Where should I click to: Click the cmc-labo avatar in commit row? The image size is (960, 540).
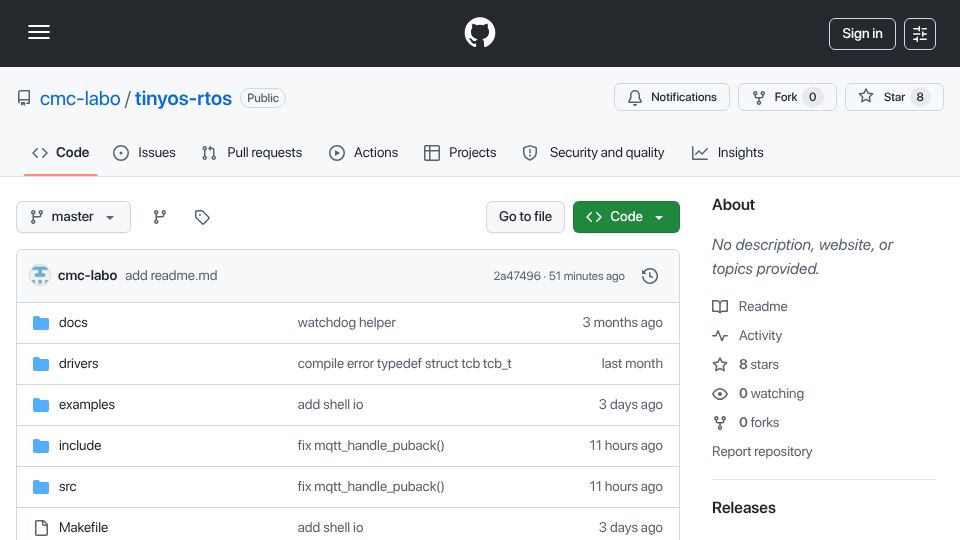[40, 276]
